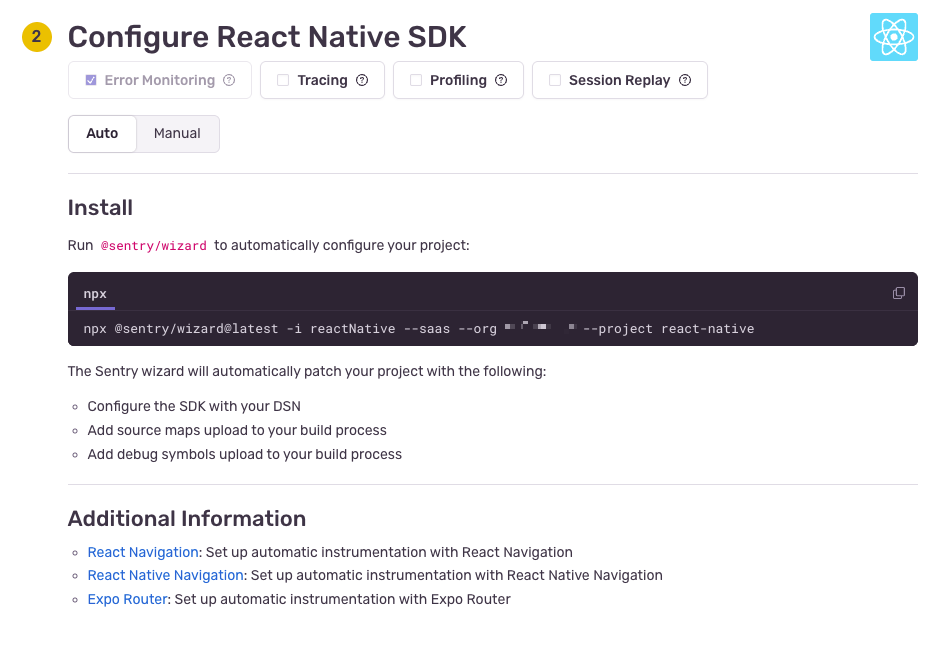Click the React logo icon

[893, 37]
